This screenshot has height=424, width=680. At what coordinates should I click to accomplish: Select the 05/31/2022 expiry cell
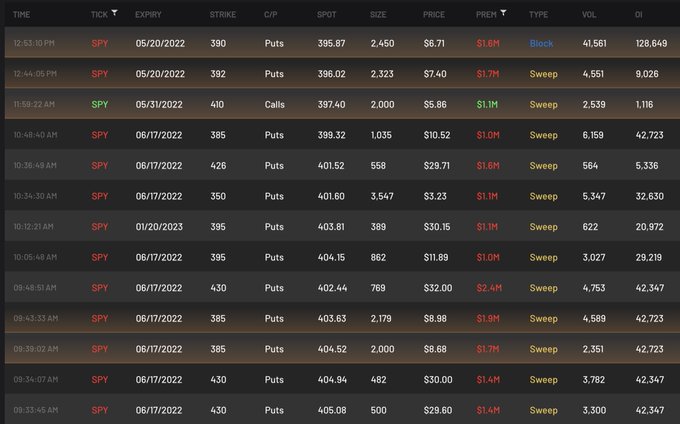coord(159,104)
